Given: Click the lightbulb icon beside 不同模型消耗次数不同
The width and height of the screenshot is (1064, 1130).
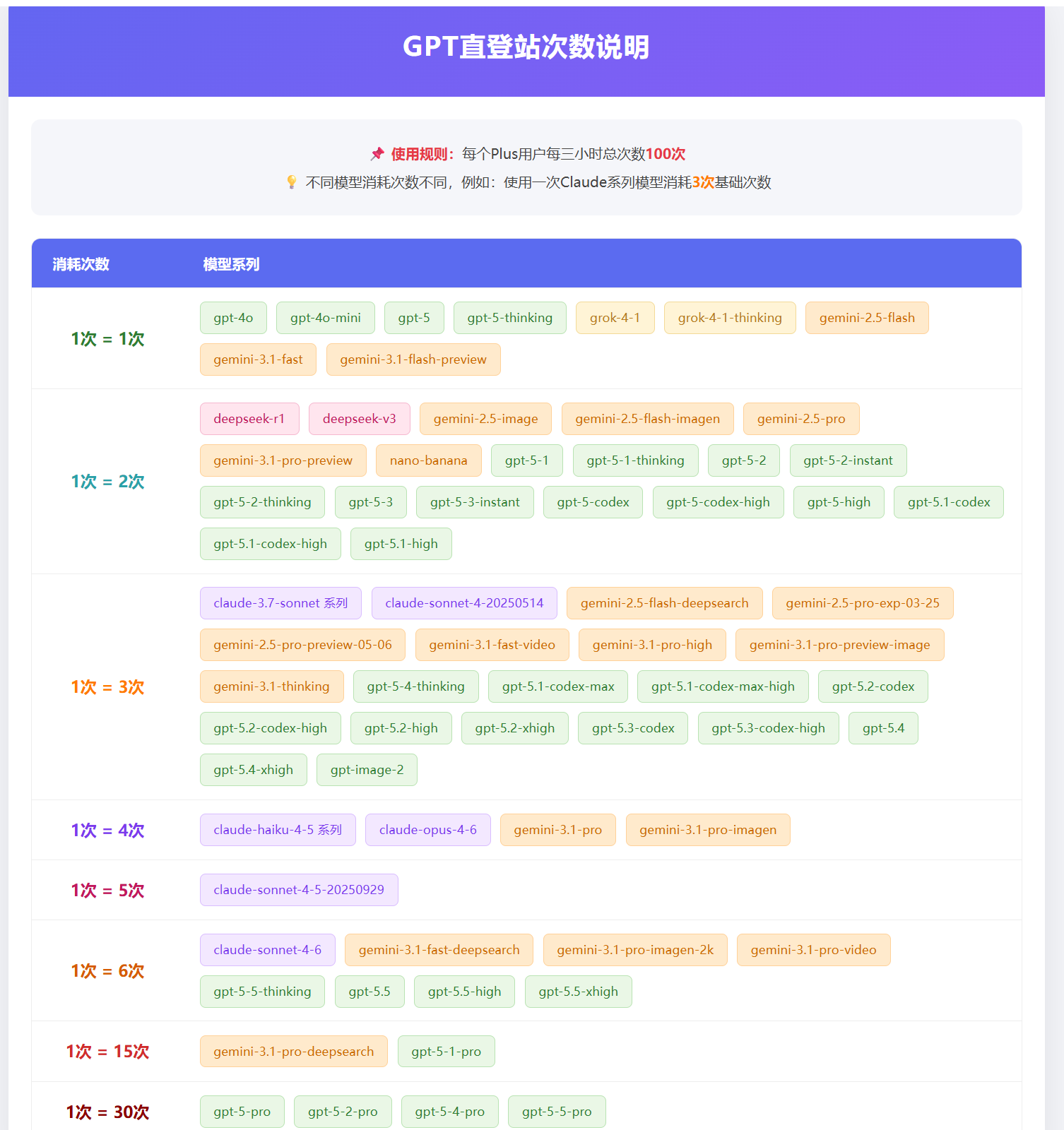Looking at the screenshot, I should [292, 182].
